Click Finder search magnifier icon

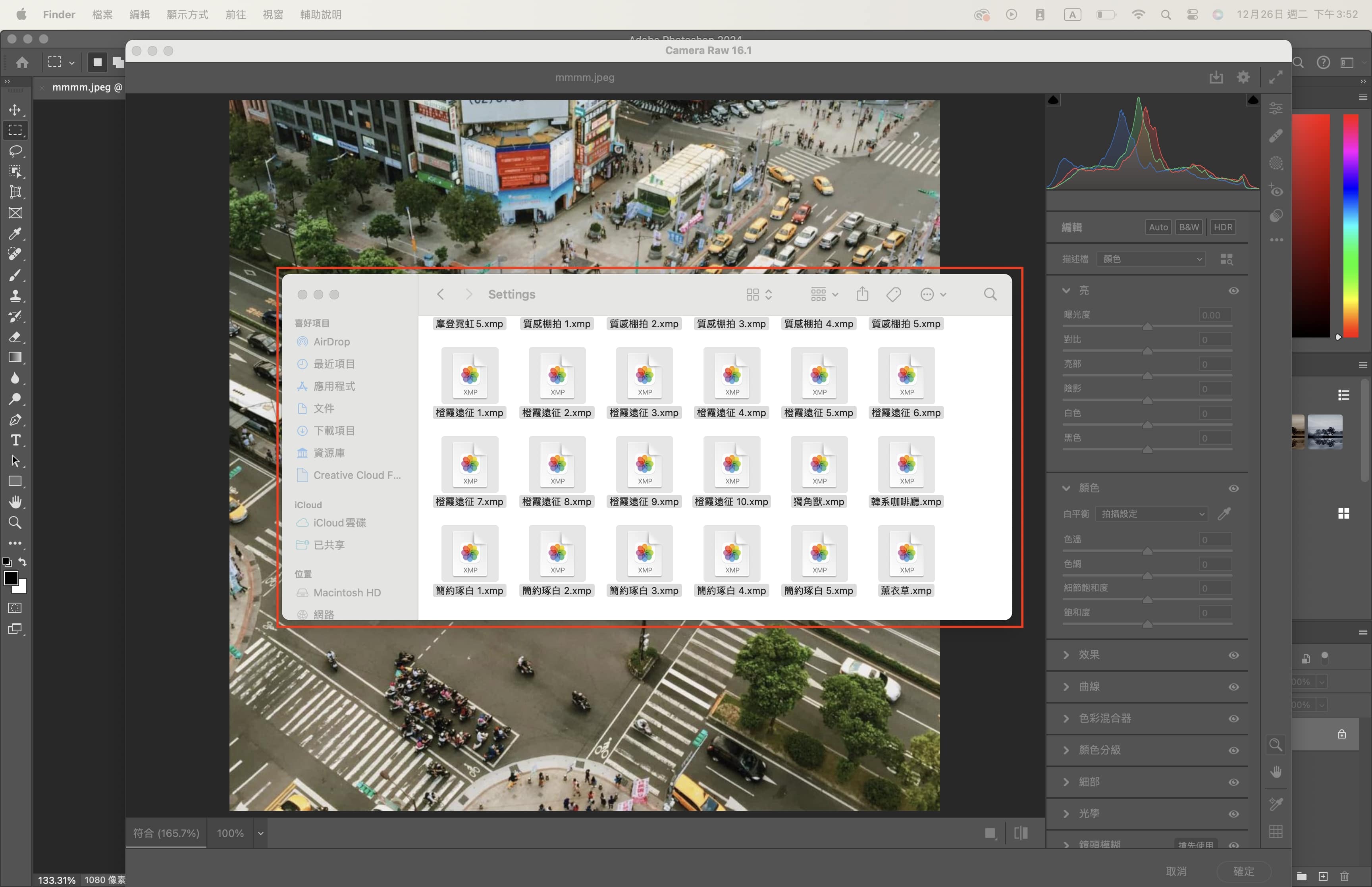(x=990, y=294)
